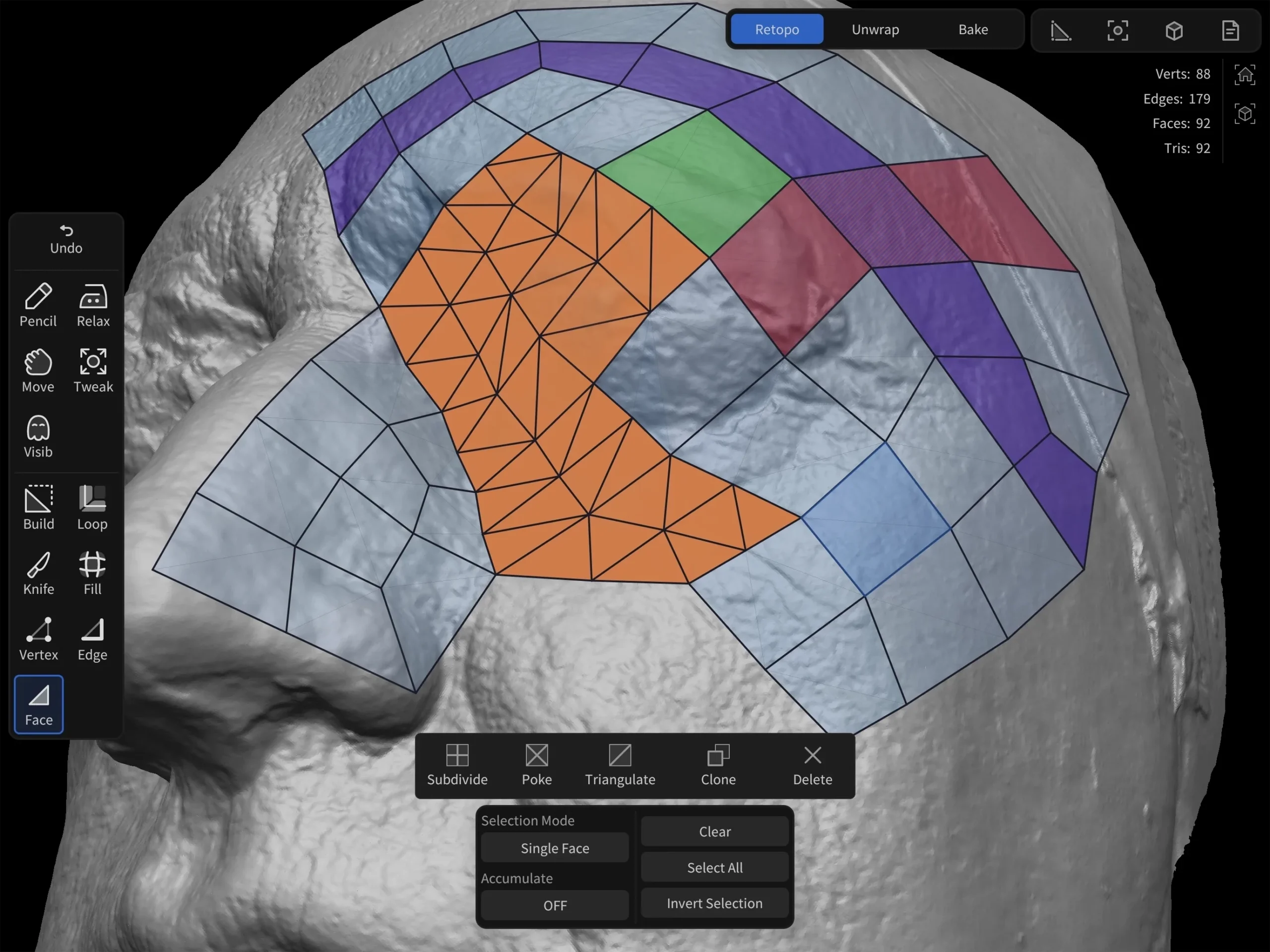
Task: Click the Tris: 92 statistic
Action: [1187, 148]
